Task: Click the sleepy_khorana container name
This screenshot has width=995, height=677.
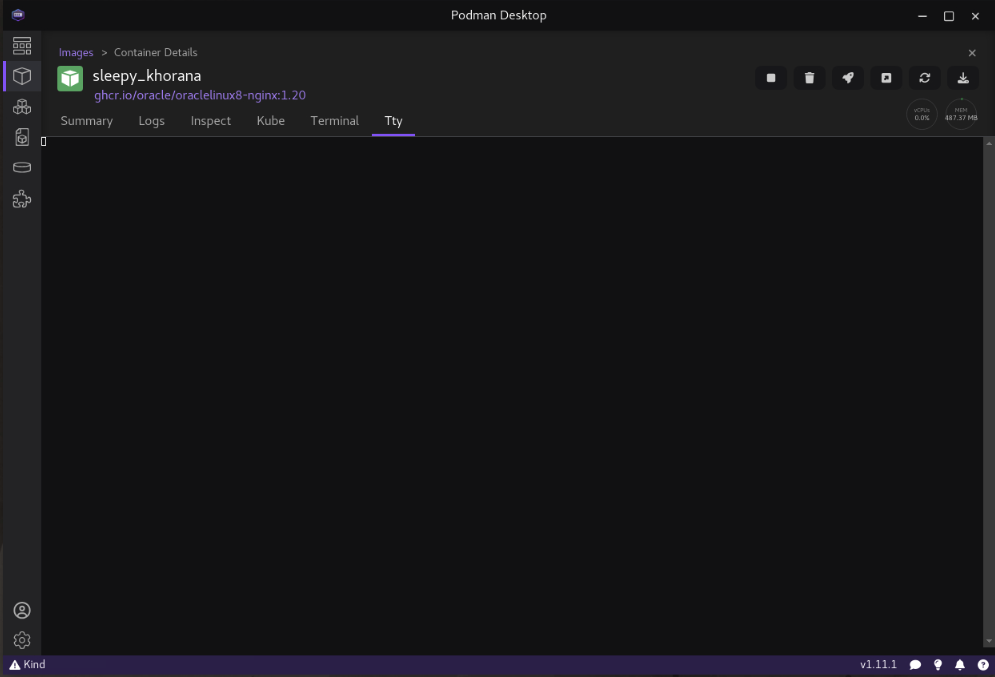Action: 147,76
